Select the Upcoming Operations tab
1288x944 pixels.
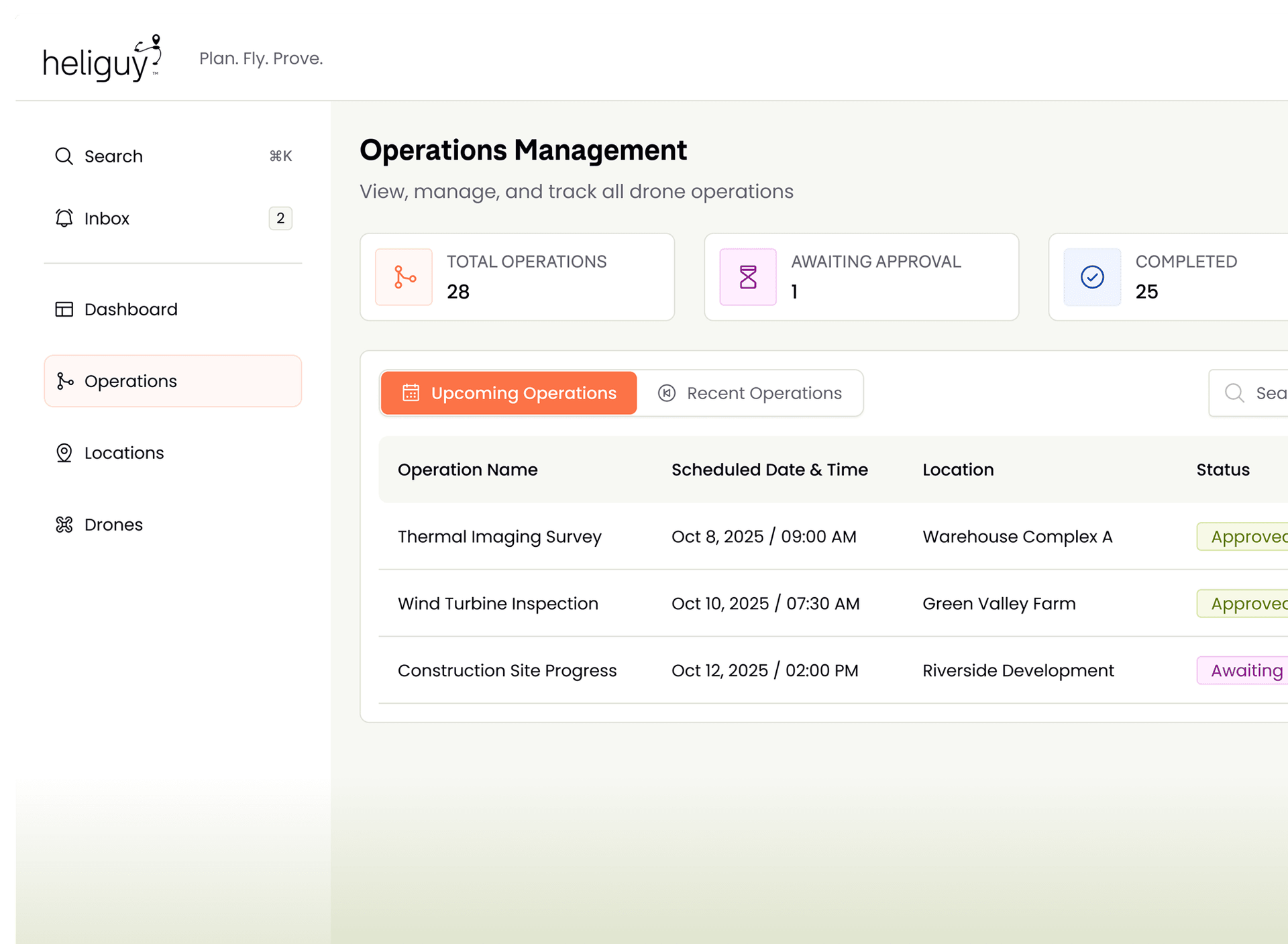click(509, 393)
